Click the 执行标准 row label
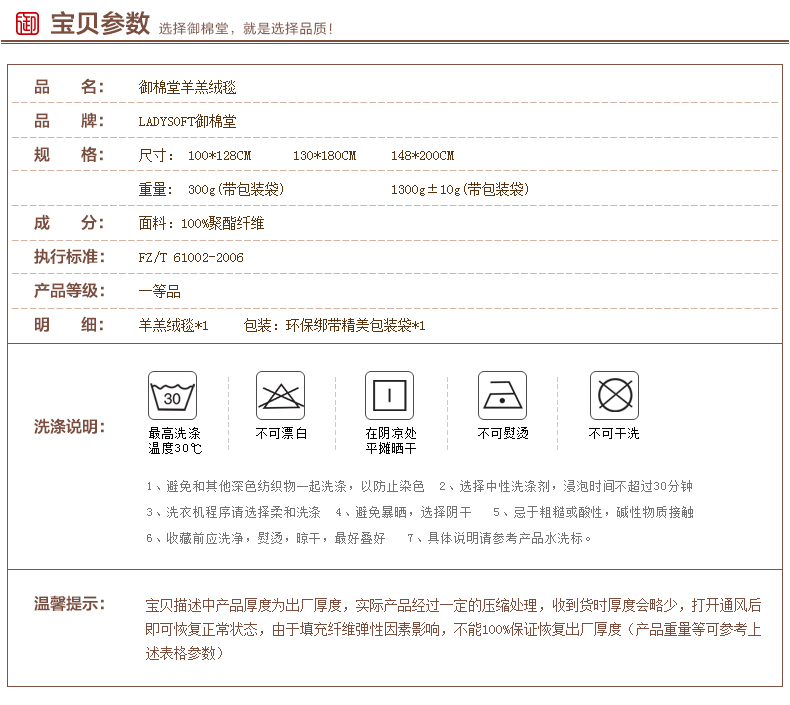The width and height of the screenshot is (790, 705). tap(70, 257)
